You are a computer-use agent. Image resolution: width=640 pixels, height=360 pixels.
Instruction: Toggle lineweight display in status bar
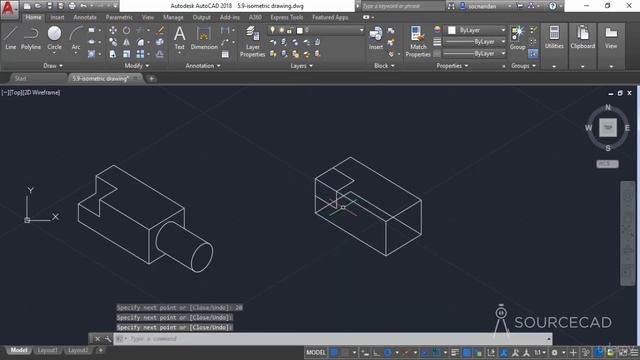455,353
